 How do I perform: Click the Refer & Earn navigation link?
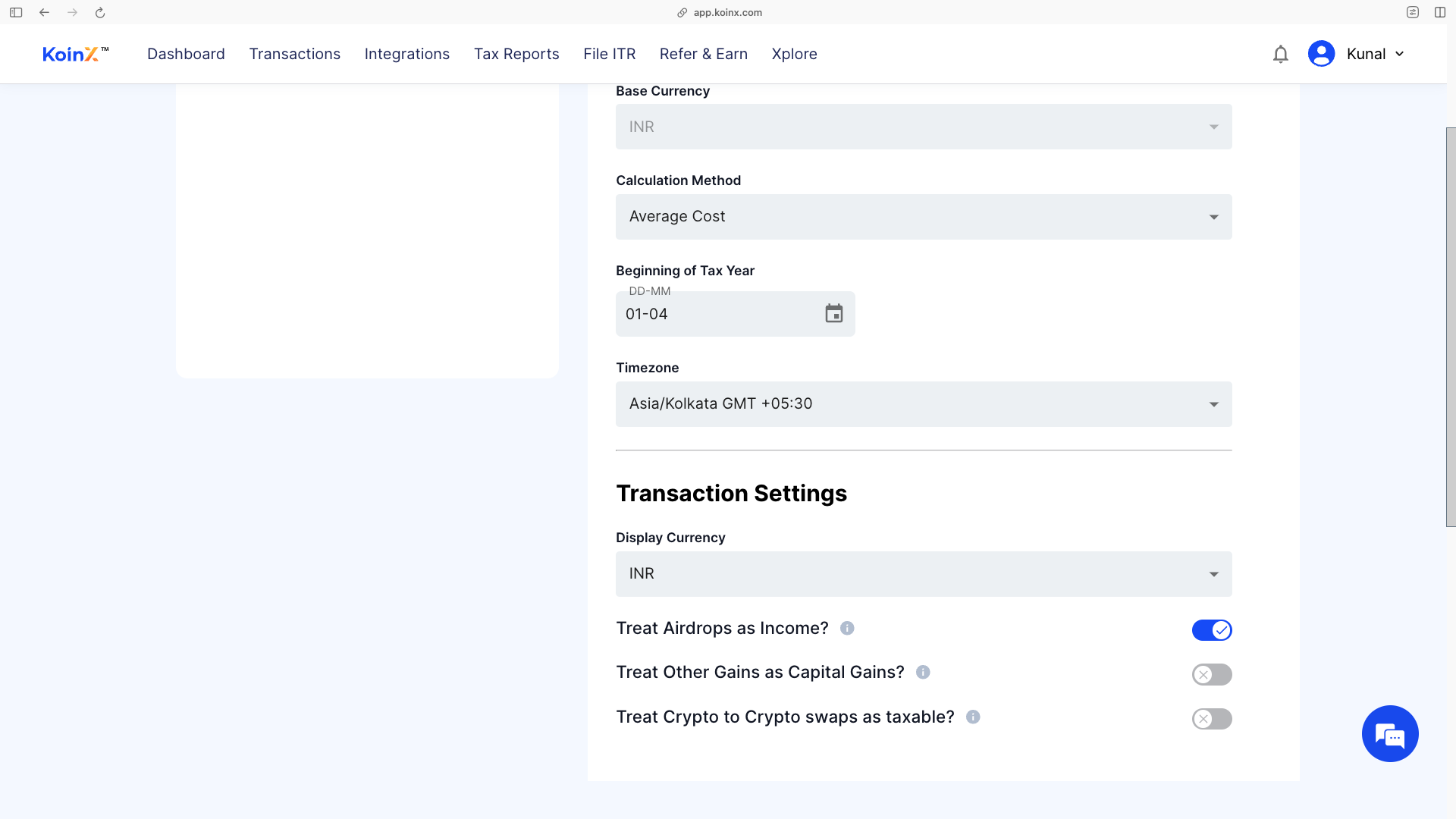[x=703, y=54]
